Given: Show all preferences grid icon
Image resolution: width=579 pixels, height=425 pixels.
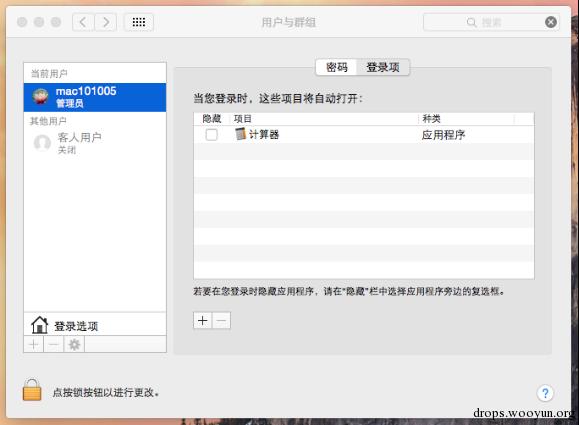Looking at the screenshot, I should pyautogui.click(x=138, y=22).
